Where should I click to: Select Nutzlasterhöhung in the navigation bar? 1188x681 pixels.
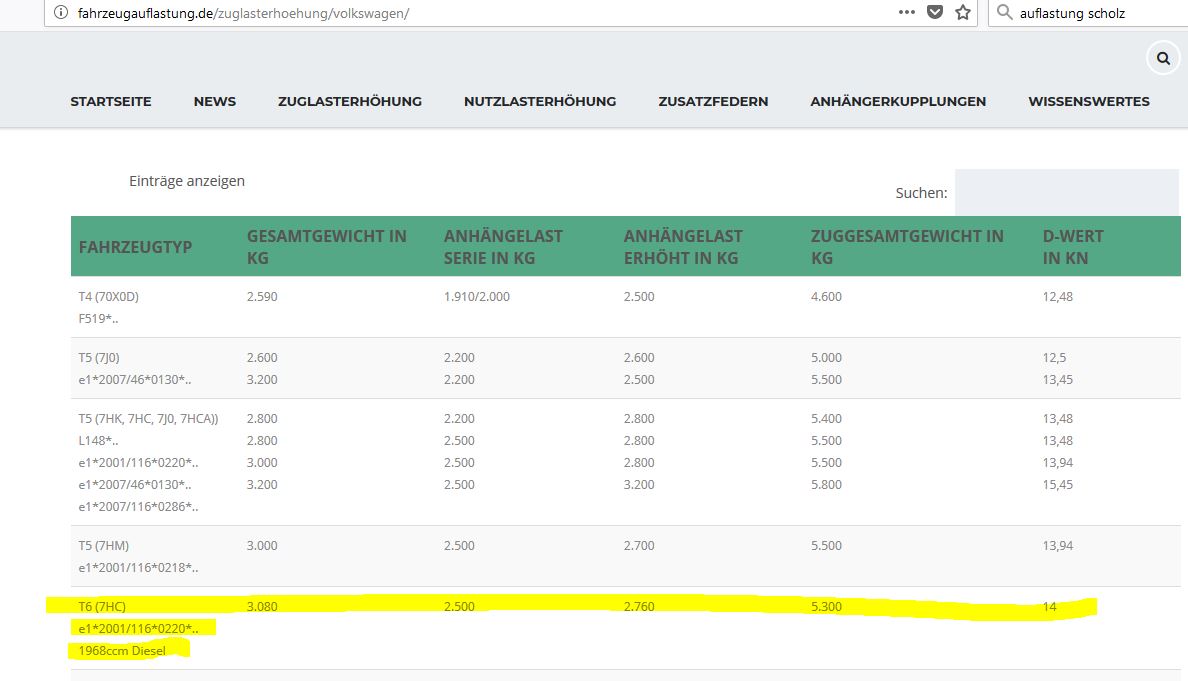(540, 101)
